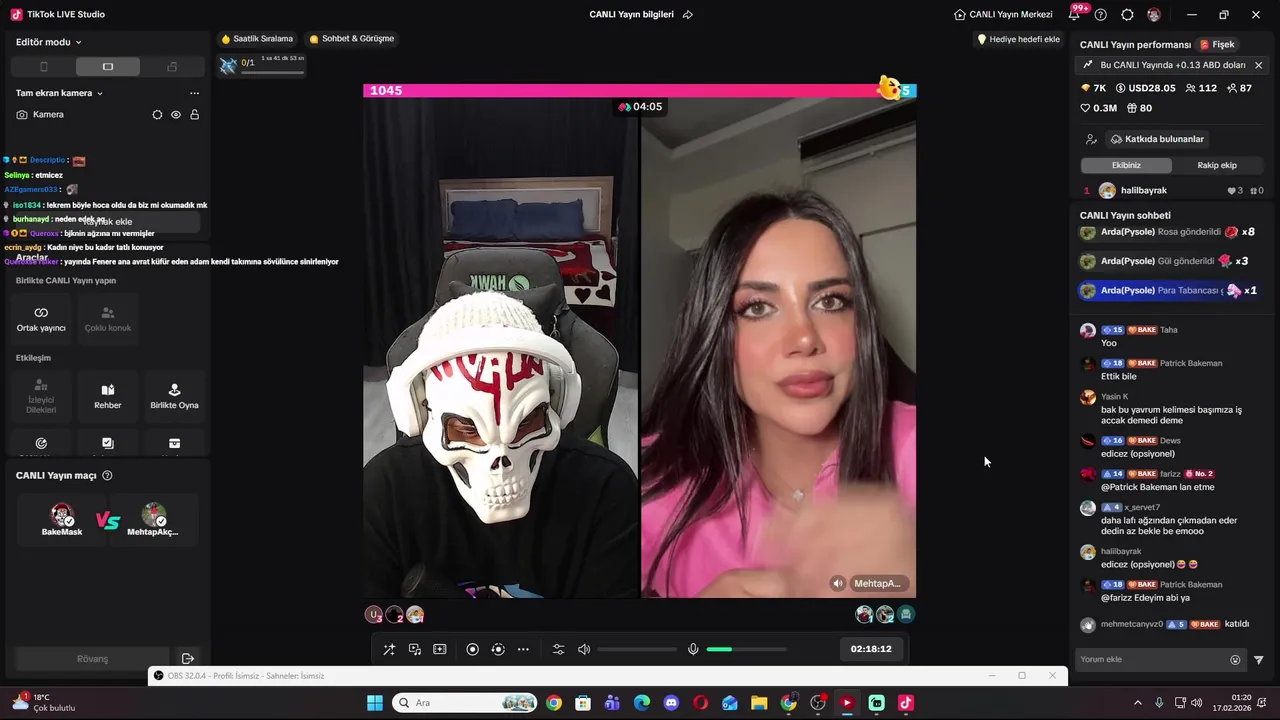
Task: Toggle the Kamera source lock
Action: pyautogui.click(x=194, y=115)
